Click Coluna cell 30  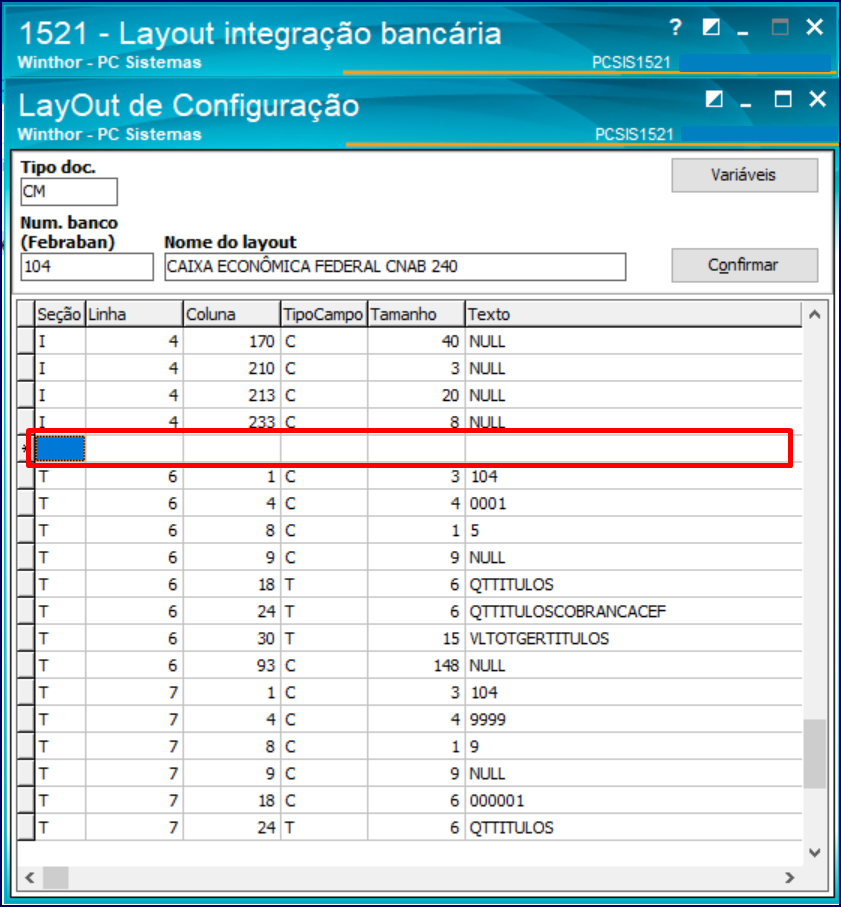click(x=232, y=639)
